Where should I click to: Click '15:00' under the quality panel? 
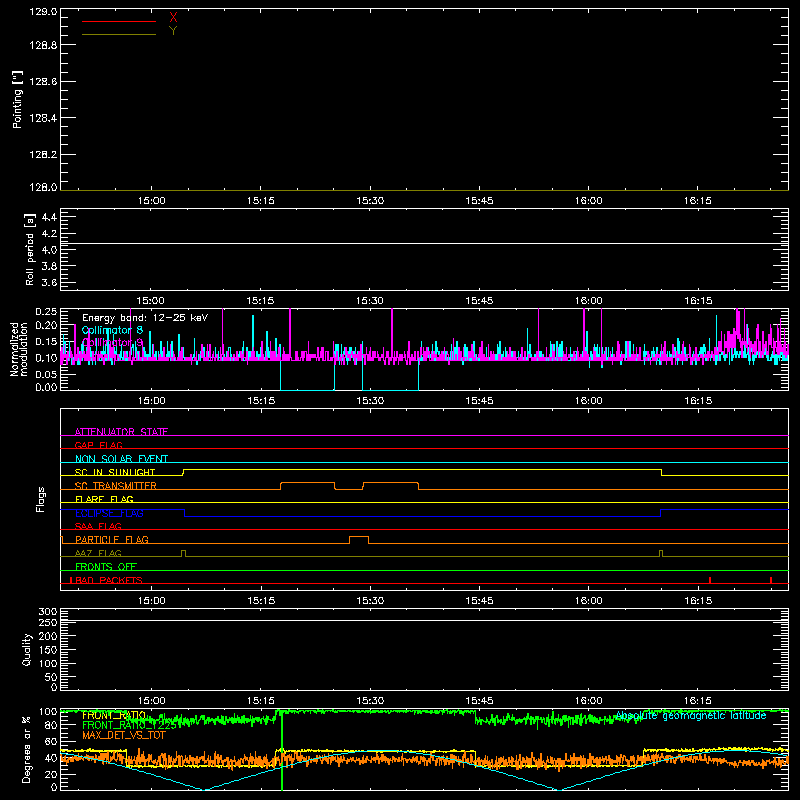[152, 701]
